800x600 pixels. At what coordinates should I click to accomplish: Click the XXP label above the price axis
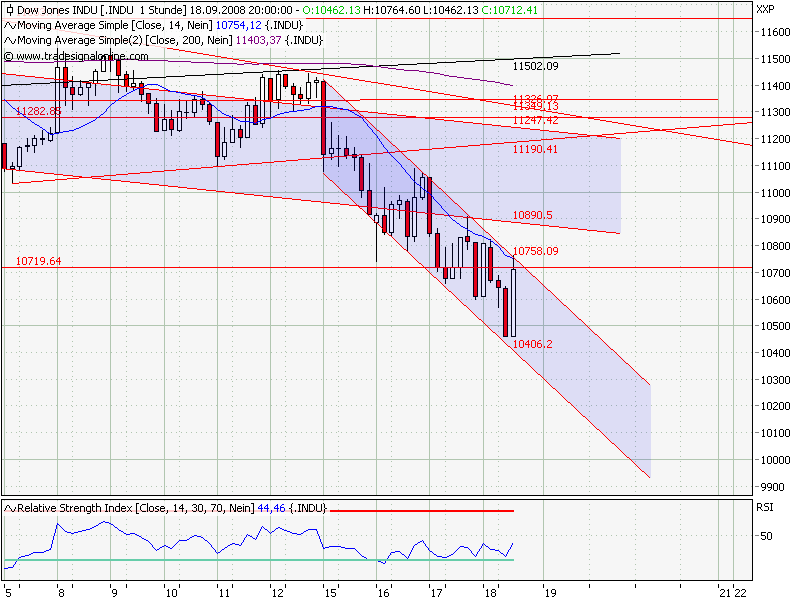click(765, 10)
